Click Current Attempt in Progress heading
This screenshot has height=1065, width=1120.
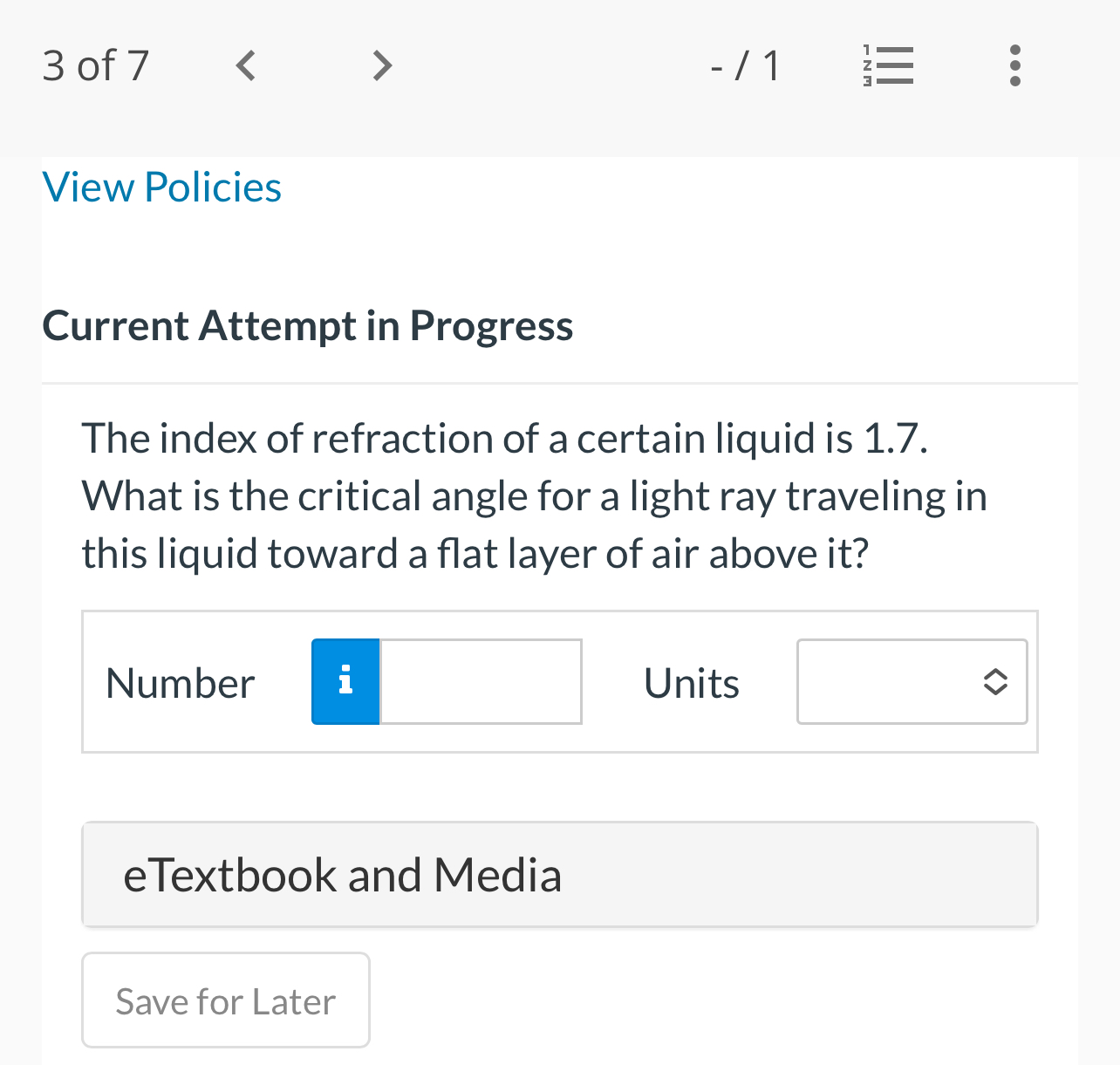point(307,326)
